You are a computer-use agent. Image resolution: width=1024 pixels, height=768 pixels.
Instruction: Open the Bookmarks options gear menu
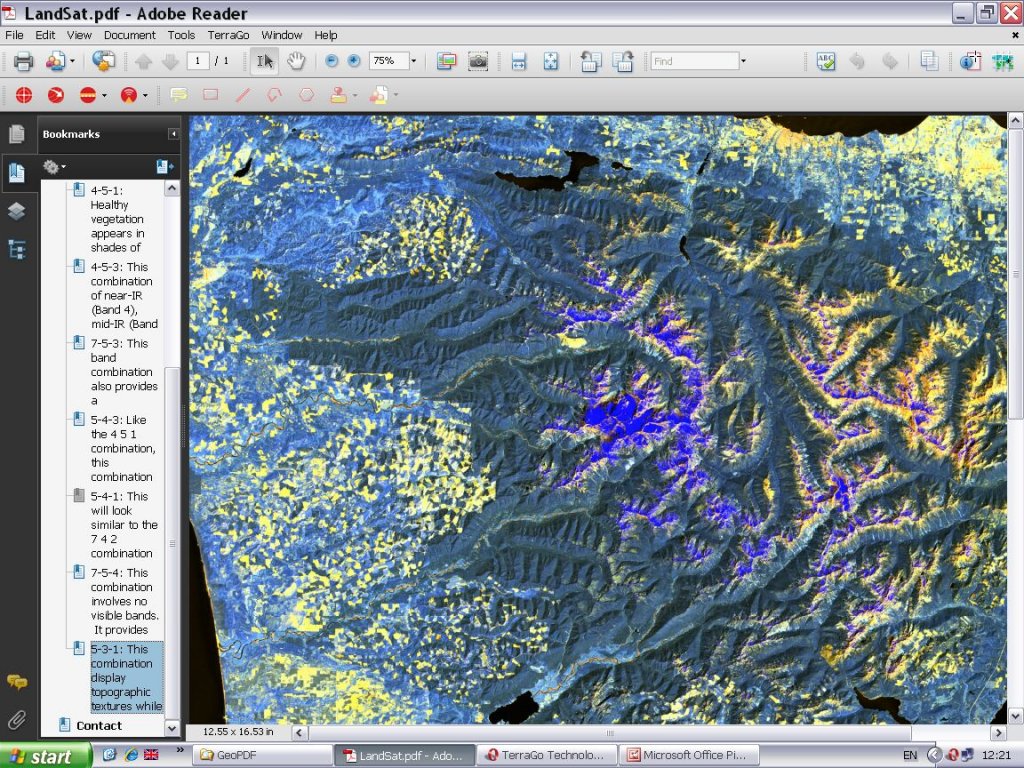coord(53,167)
